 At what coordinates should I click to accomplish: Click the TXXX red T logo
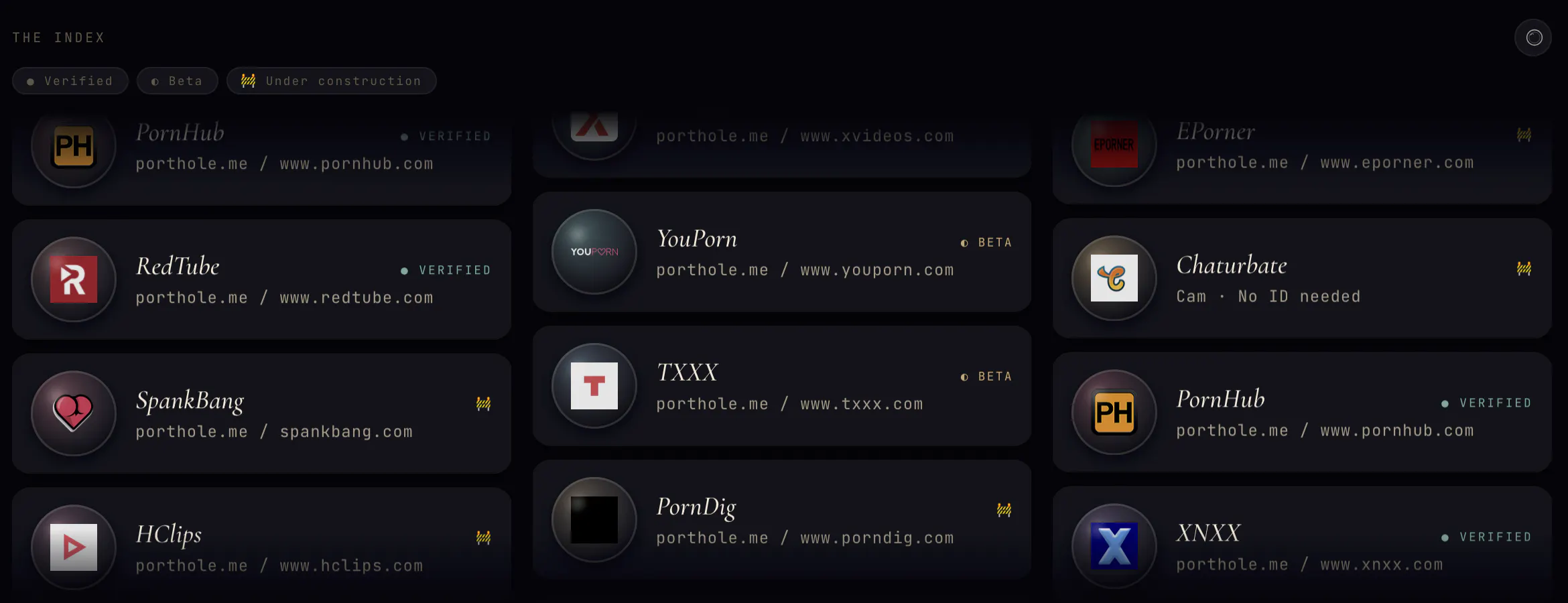click(x=594, y=386)
